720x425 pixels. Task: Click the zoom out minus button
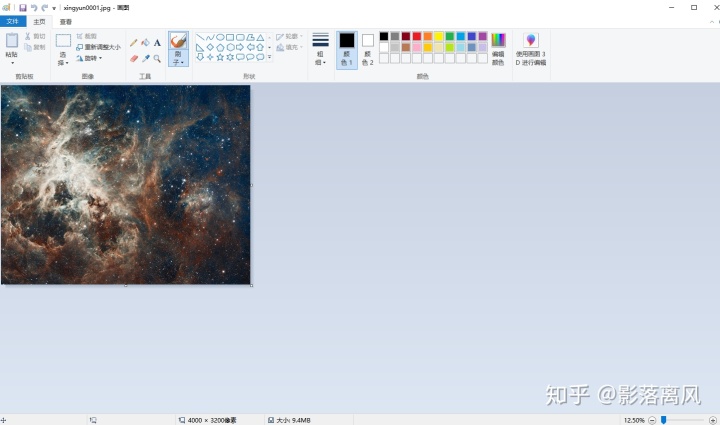point(652,420)
